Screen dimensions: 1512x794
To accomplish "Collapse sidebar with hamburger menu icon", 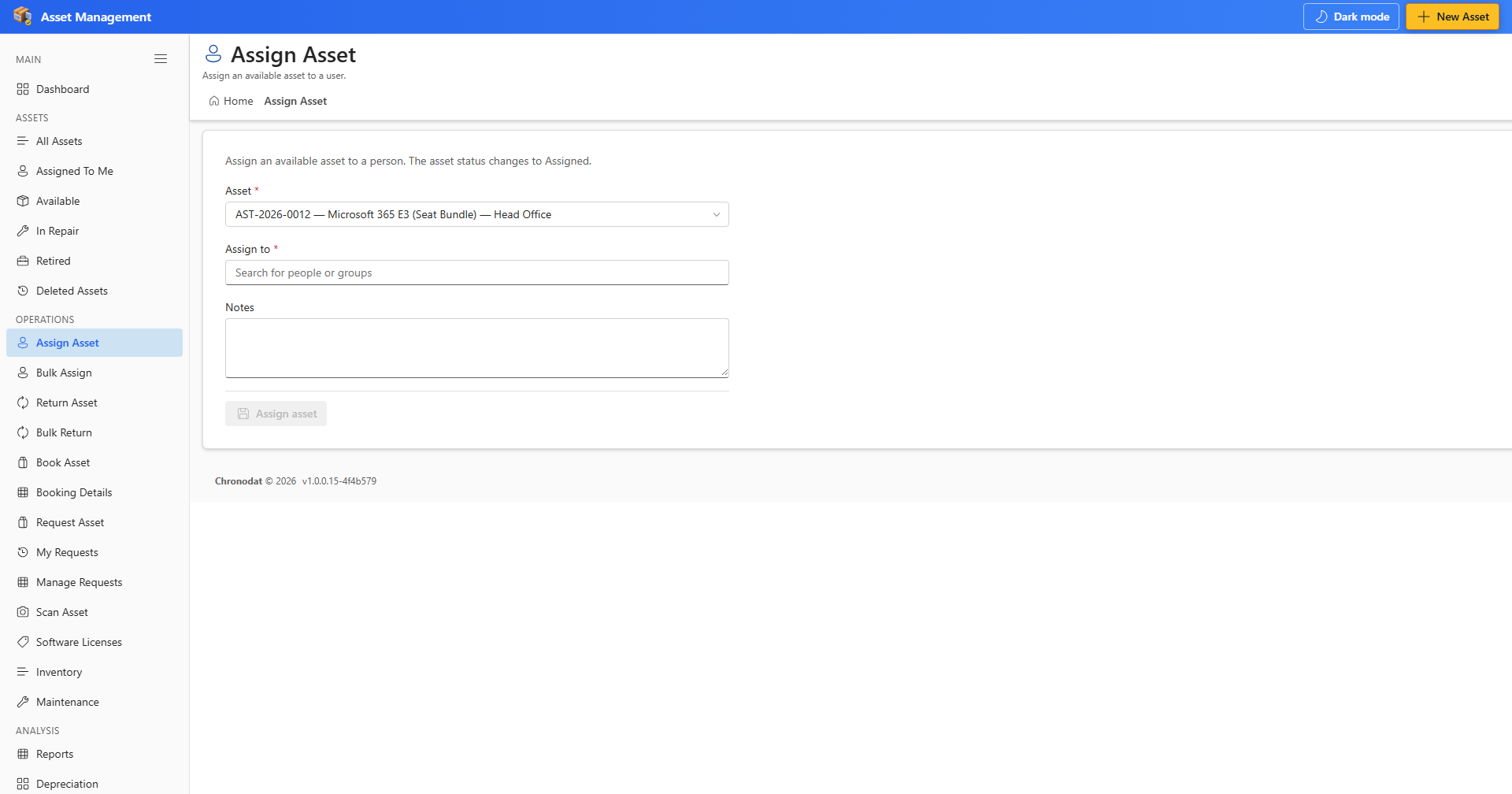I will [161, 59].
